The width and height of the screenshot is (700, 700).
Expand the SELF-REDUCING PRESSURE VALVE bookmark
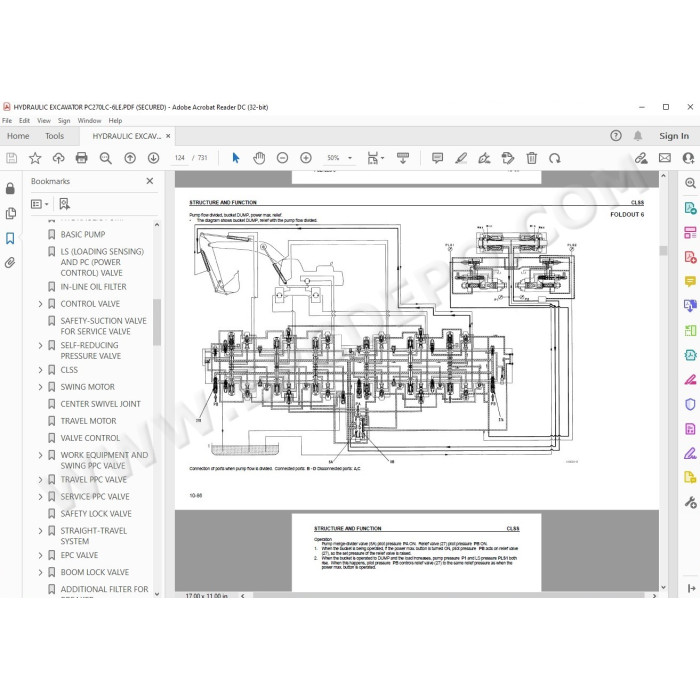click(x=40, y=346)
